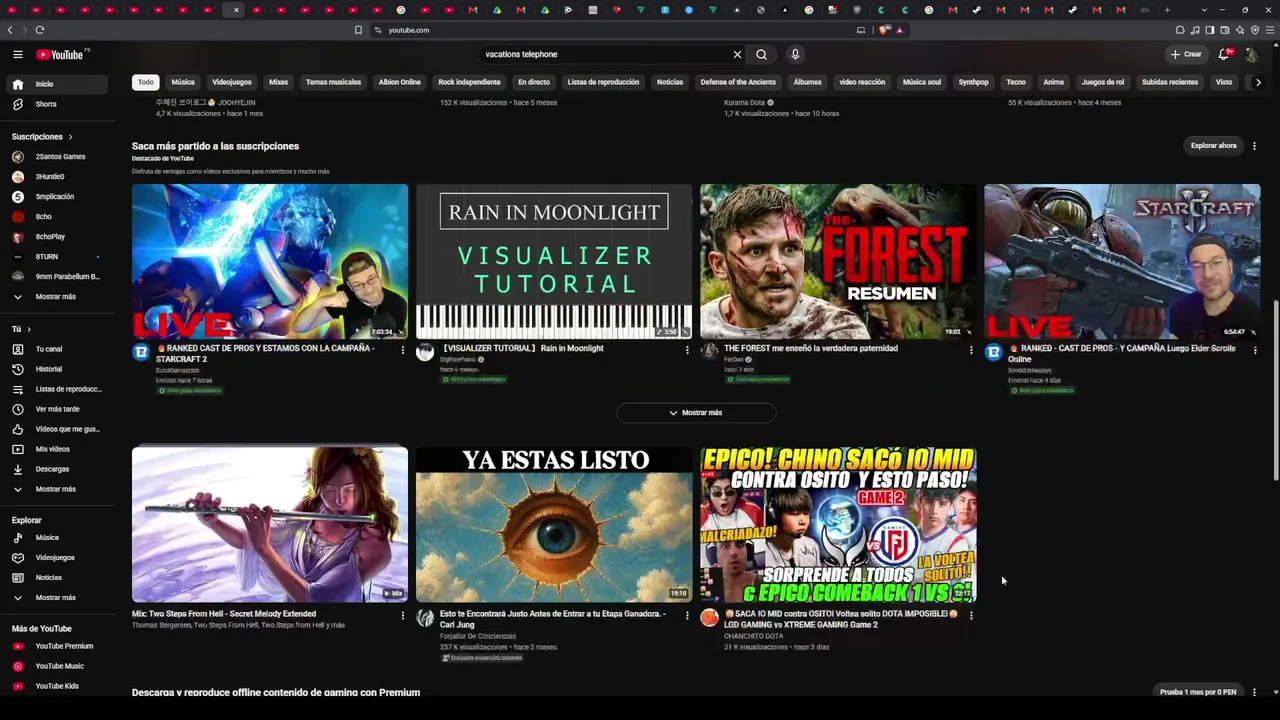The image size is (1280, 720).
Task: Start voice search with microphone
Action: point(795,54)
